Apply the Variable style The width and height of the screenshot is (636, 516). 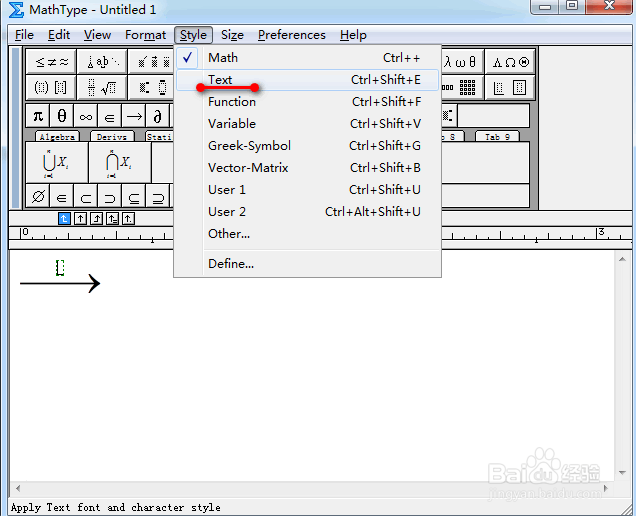(307, 124)
